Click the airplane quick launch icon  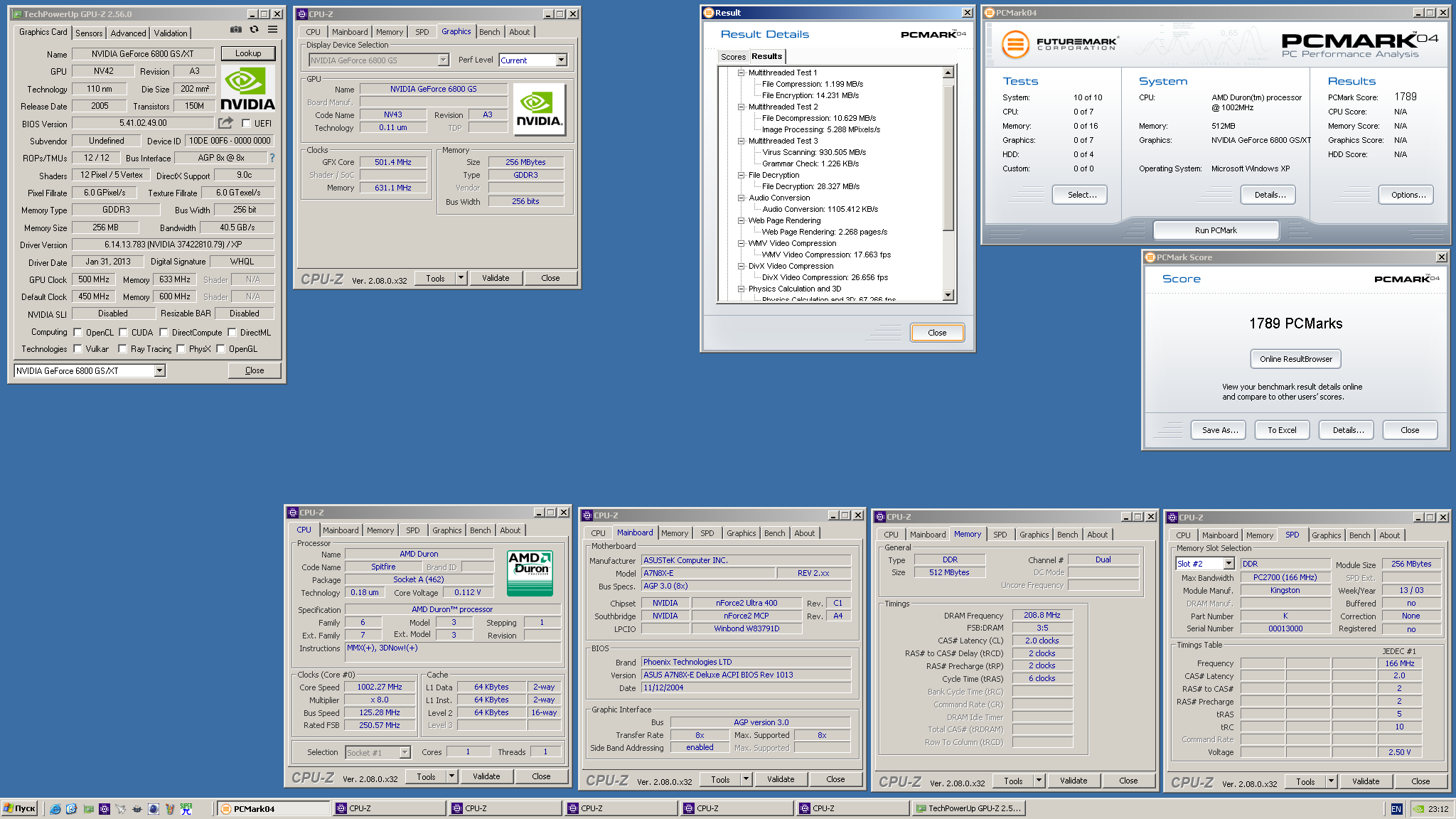click(121, 808)
